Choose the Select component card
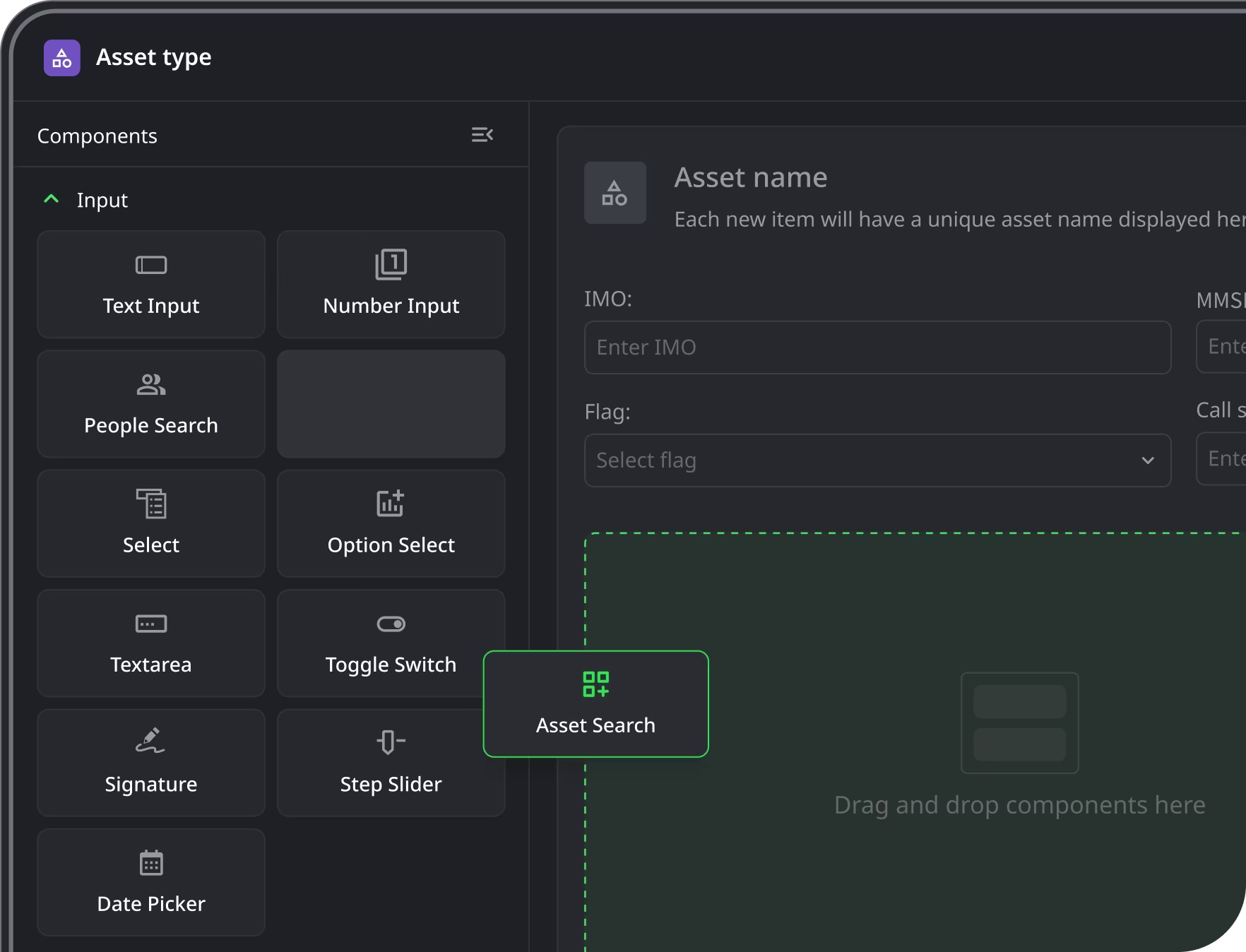The width and height of the screenshot is (1246, 952). pyautogui.click(x=151, y=523)
